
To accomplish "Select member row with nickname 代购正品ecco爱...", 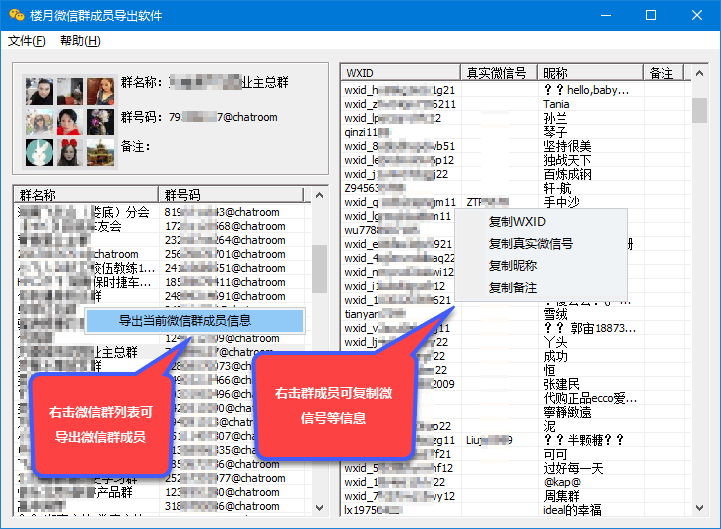I will click(x=516, y=398).
